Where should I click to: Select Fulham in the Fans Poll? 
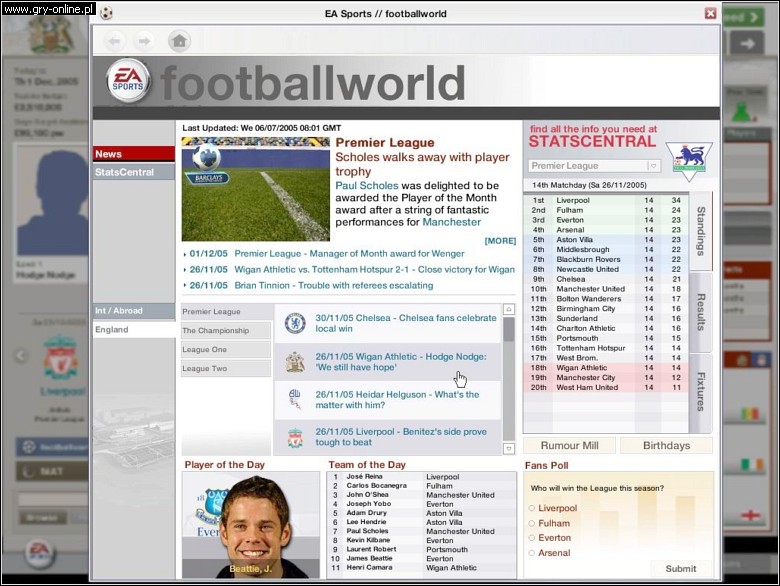[532, 523]
